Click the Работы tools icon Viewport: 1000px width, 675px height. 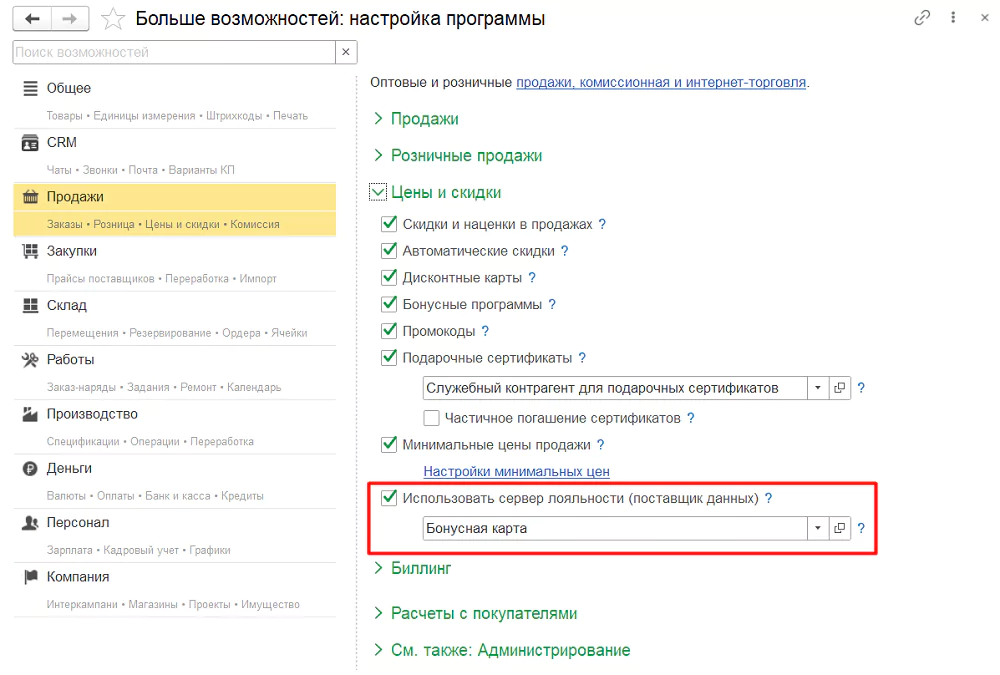(30, 360)
